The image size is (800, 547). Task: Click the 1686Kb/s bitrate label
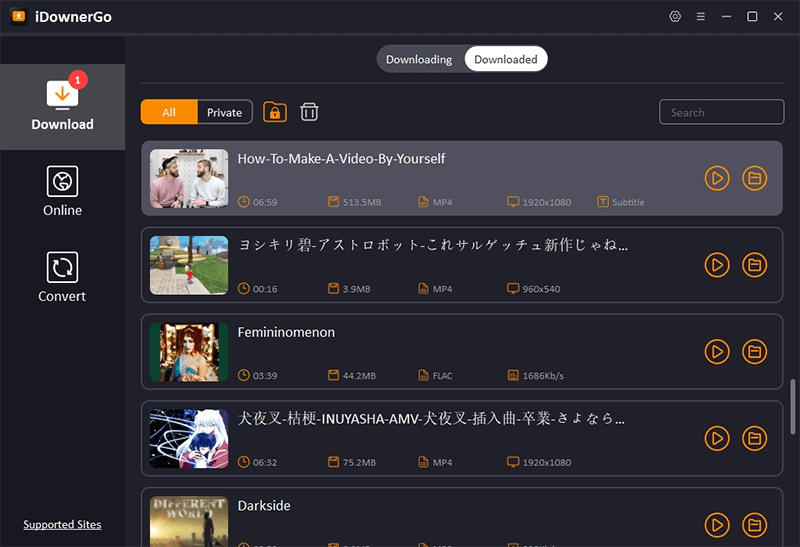coord(543,376)
